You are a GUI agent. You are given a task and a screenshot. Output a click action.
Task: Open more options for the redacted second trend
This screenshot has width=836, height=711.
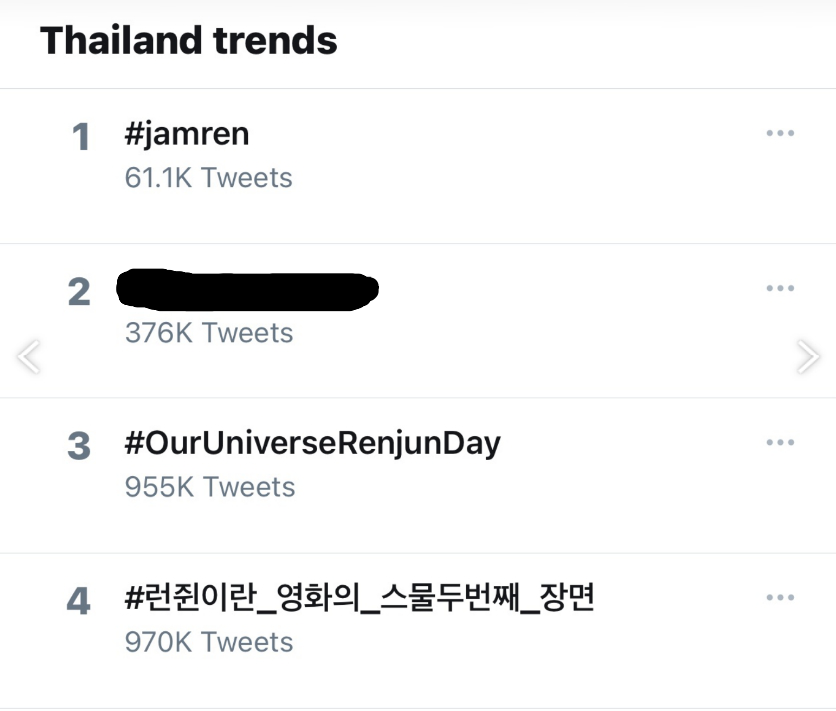pyautogui.click(x=779, y=288)
